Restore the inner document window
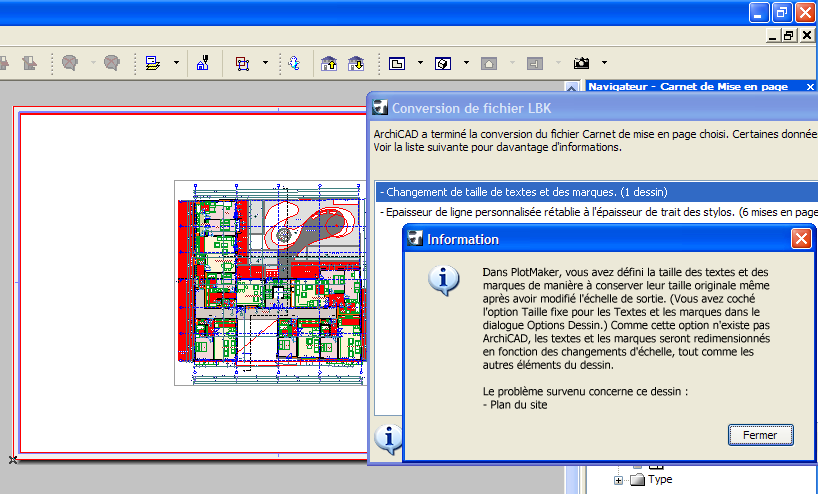 tap(788, 35)
